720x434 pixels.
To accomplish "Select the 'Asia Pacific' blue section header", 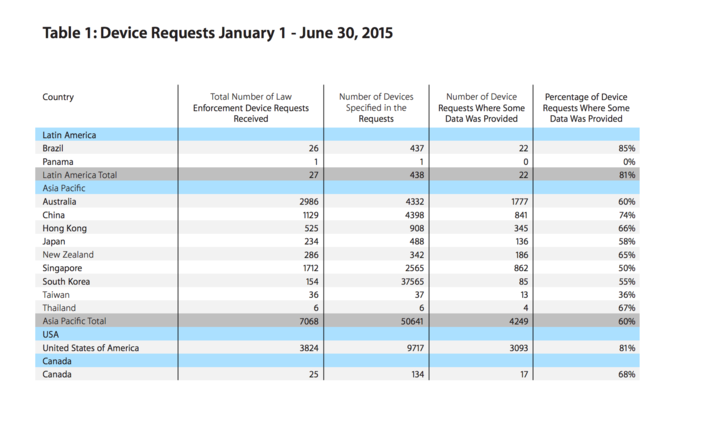I will click(62, 187).
